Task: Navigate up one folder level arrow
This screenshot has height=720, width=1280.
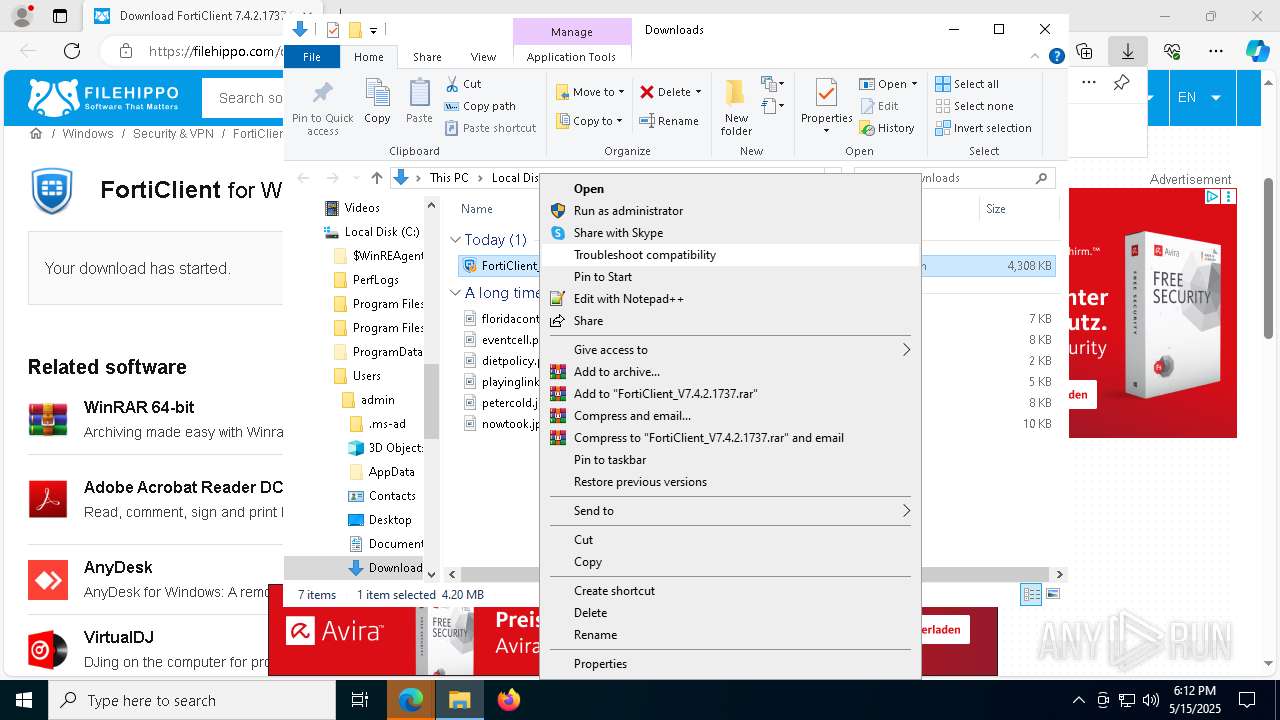Action: [376, 178]
